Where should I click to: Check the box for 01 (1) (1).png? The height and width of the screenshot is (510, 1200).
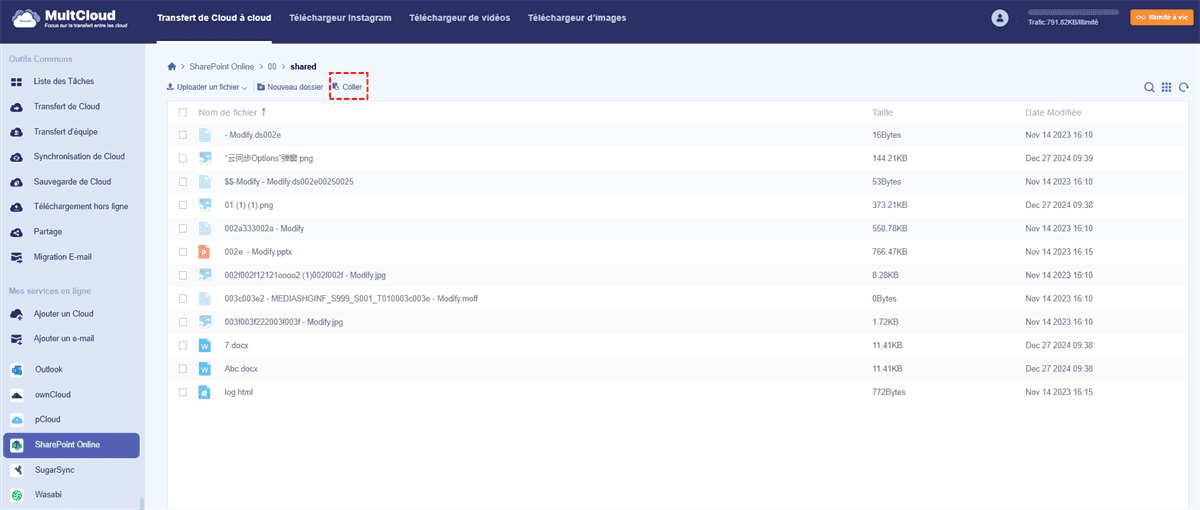pyautogui.click(x=183, y=205)
